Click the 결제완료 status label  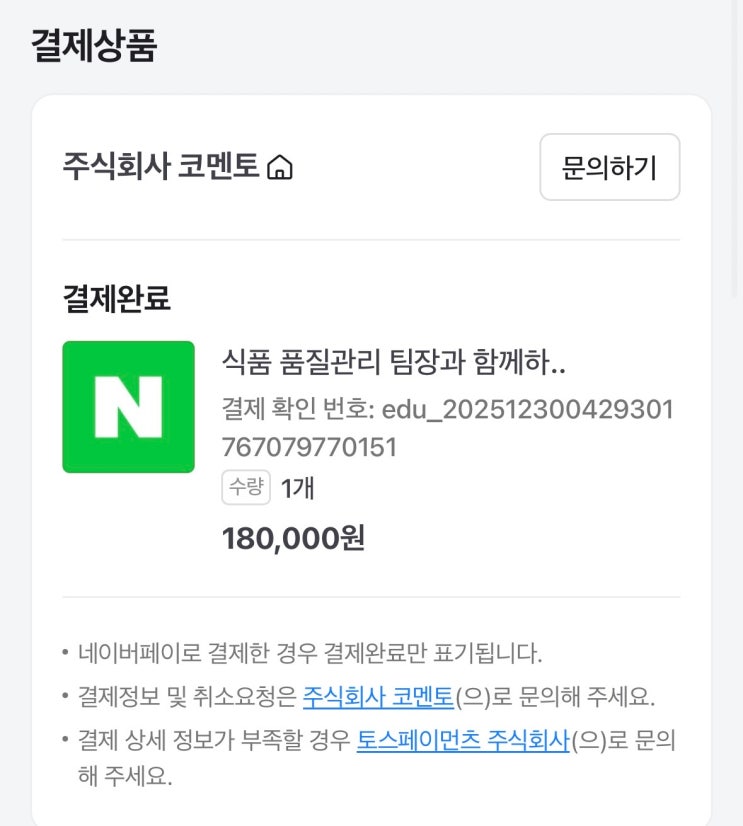point(116,298)
